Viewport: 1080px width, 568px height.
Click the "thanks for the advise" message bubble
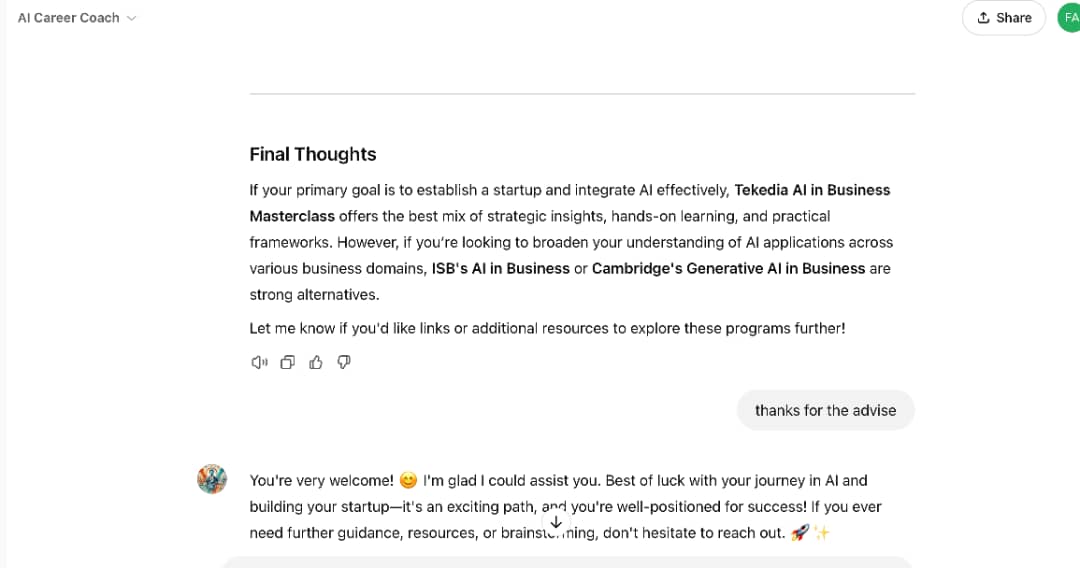click(825, 410)
